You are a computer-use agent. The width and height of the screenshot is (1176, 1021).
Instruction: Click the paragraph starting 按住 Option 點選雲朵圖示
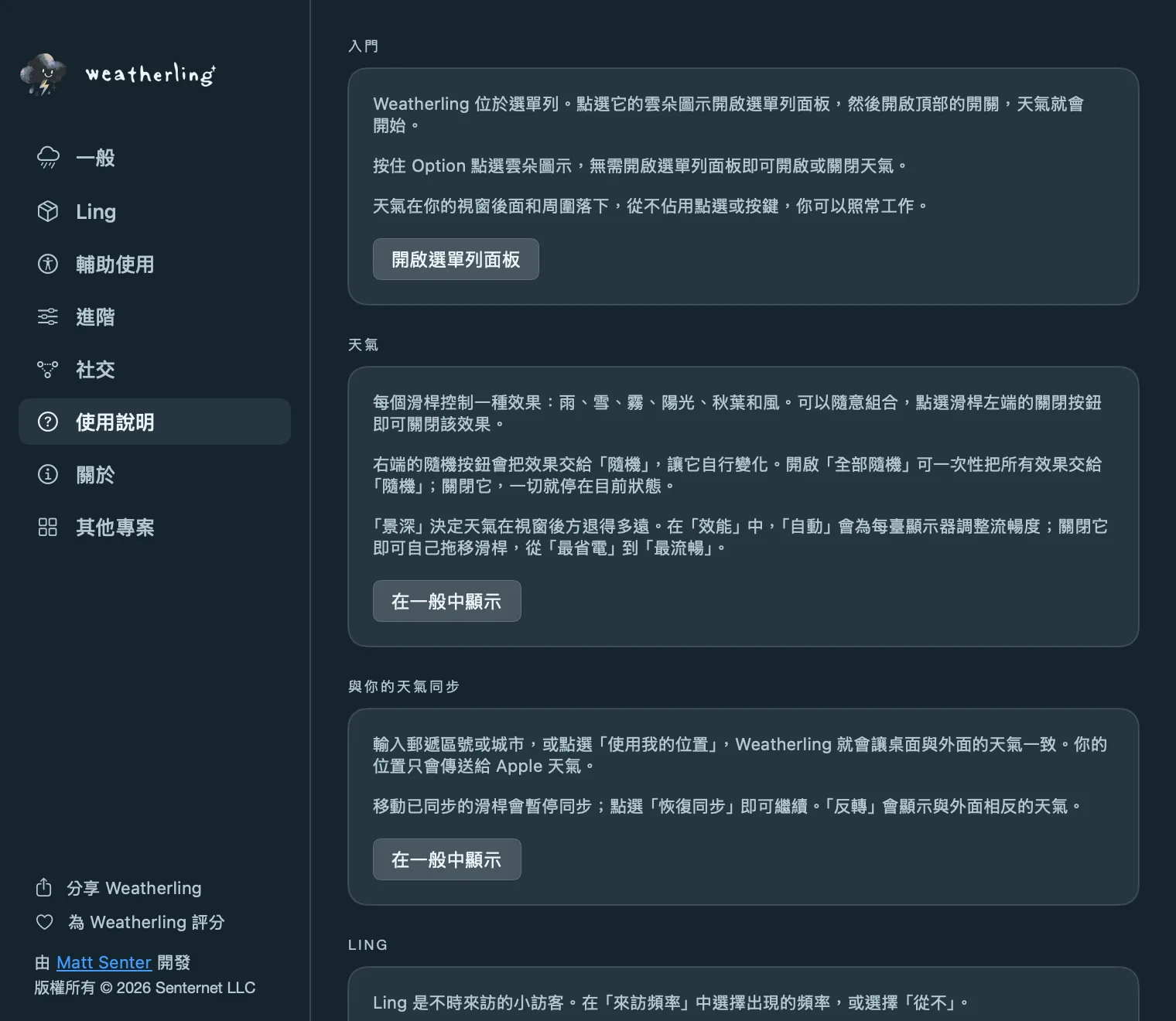tap(640, 166)
